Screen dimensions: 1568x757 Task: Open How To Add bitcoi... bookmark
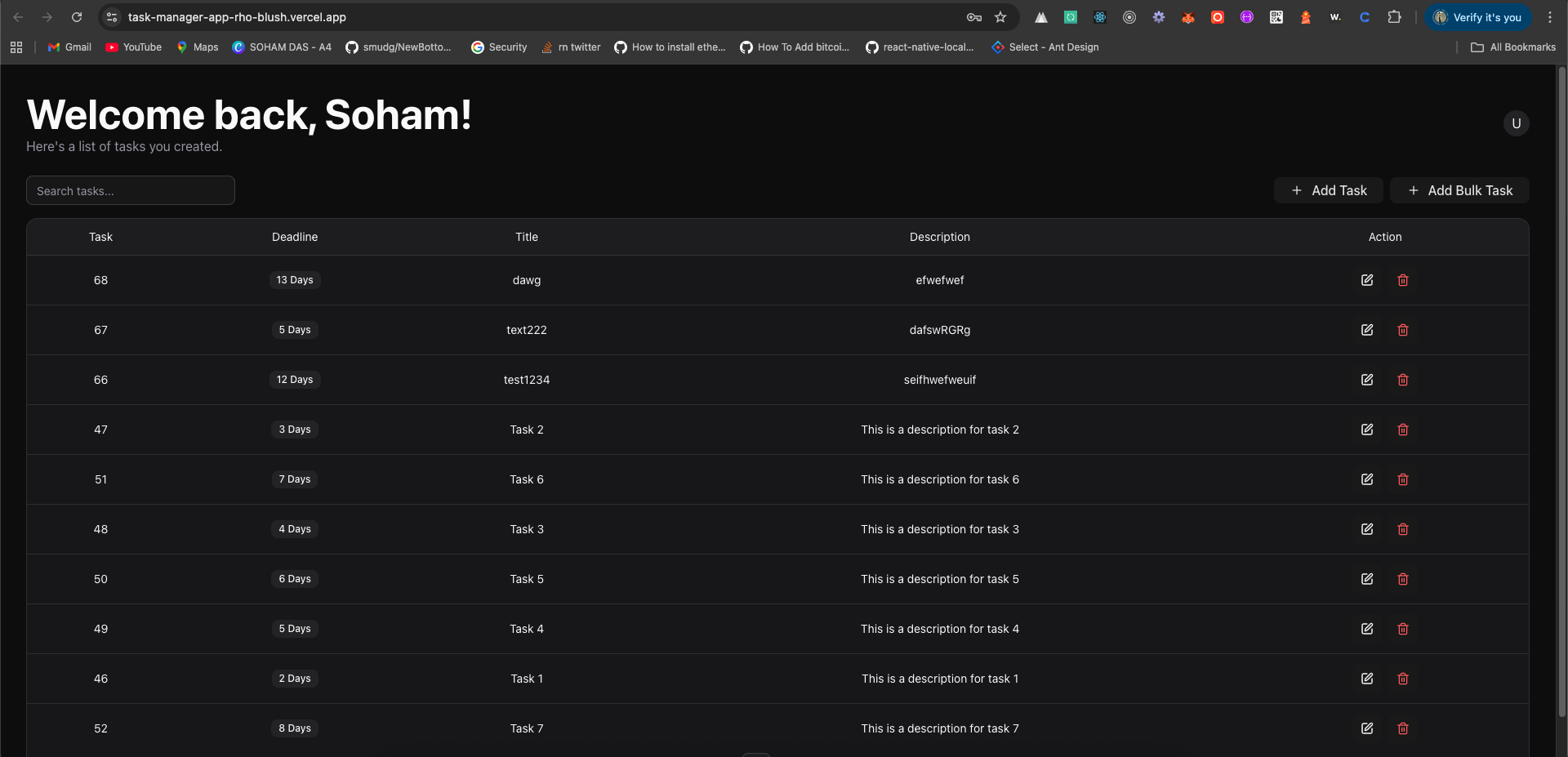tap(795, 47)
